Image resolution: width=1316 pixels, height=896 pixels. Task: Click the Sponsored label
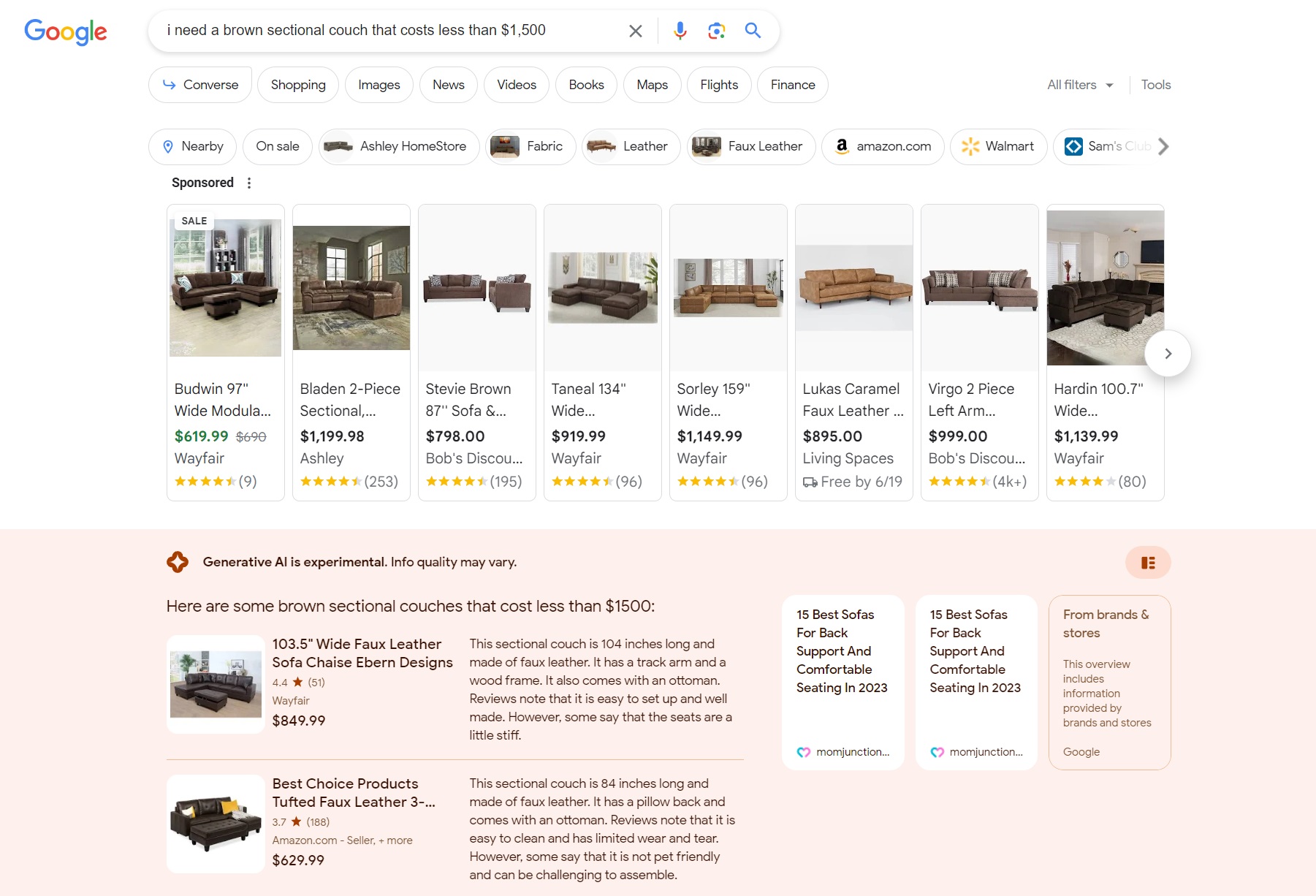[202, 183]
